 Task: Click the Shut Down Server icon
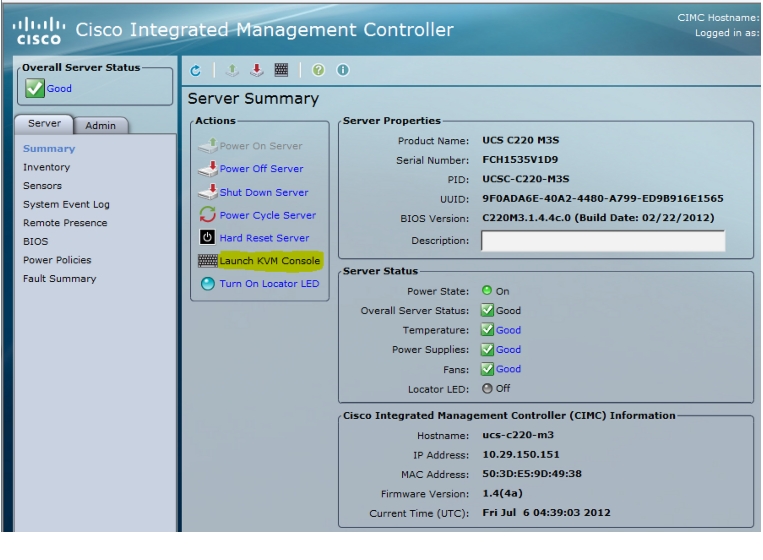click(x=208, y=192)
